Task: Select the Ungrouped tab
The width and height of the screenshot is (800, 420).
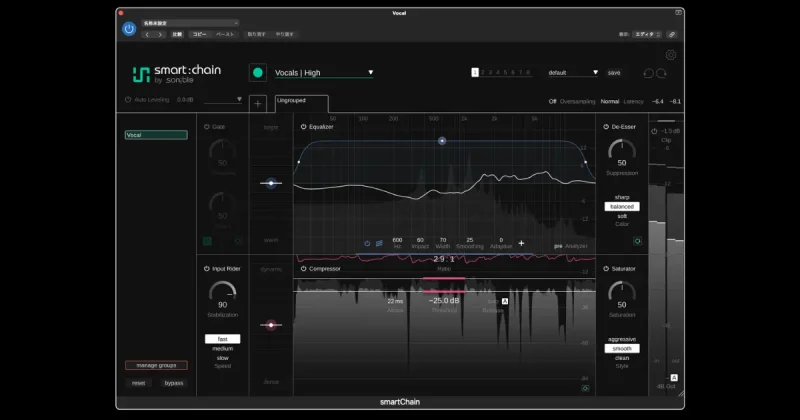Action: (x=302, y=104)
